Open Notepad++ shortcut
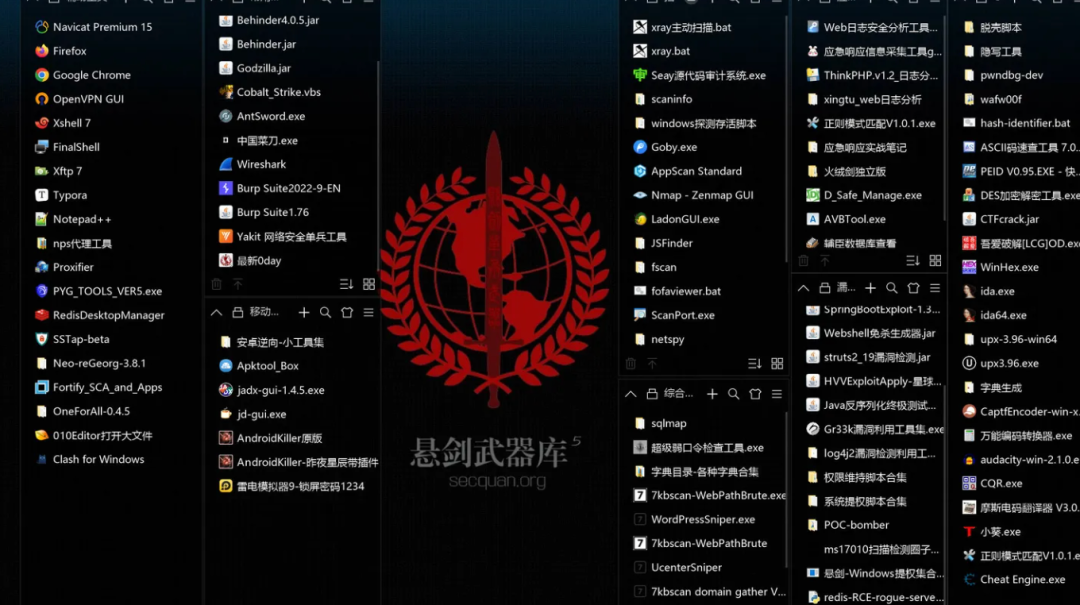Screen dimensions: 1080x605 pyautogui.click(x=72, y=219)
